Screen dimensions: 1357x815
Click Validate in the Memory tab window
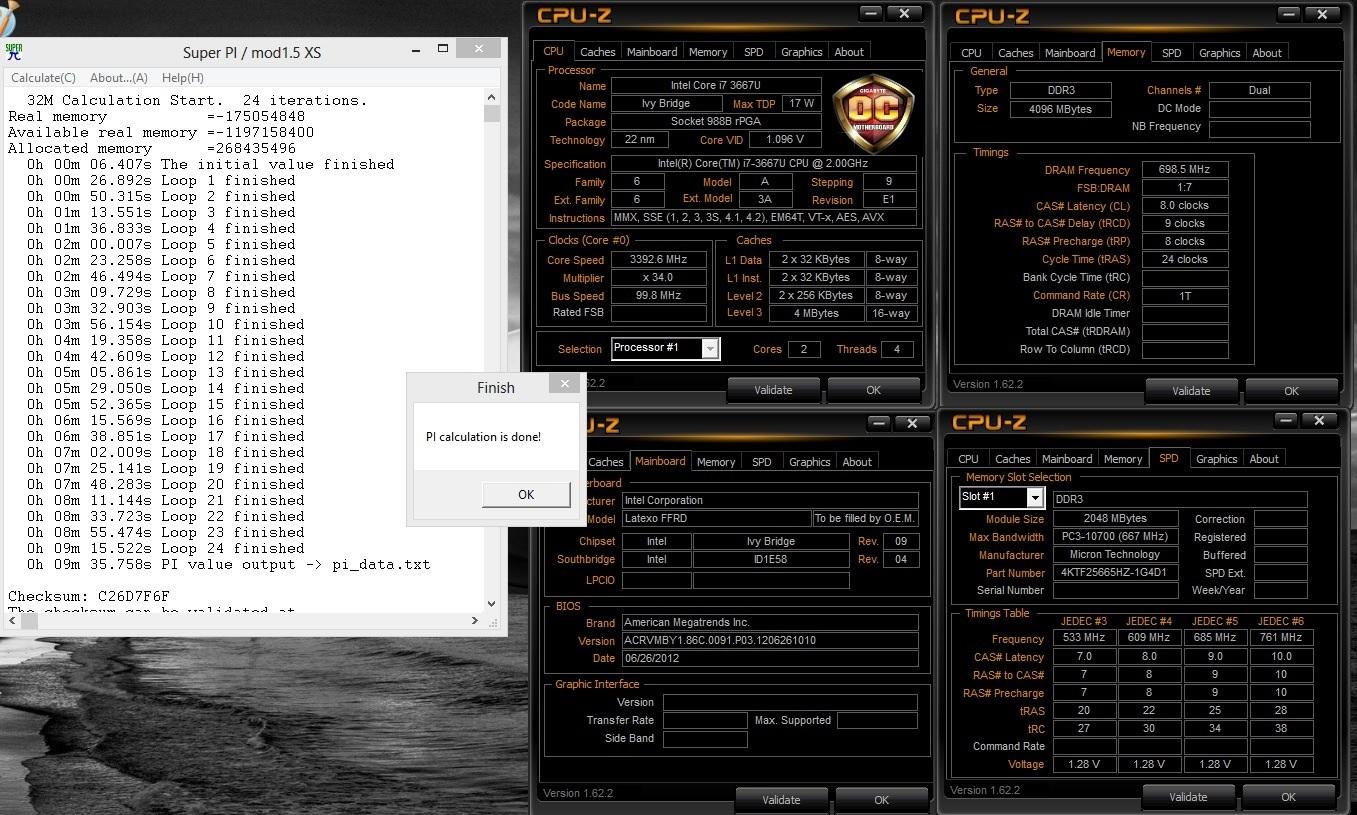(x=1191, y=391)
